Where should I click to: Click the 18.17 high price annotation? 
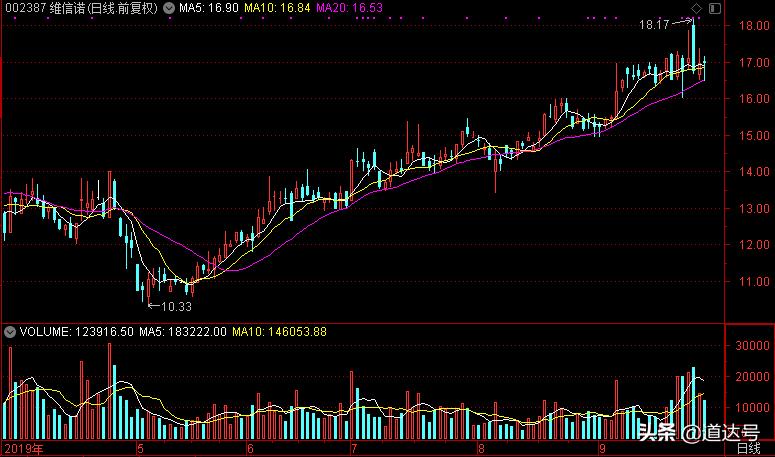[x=654, y=25]
